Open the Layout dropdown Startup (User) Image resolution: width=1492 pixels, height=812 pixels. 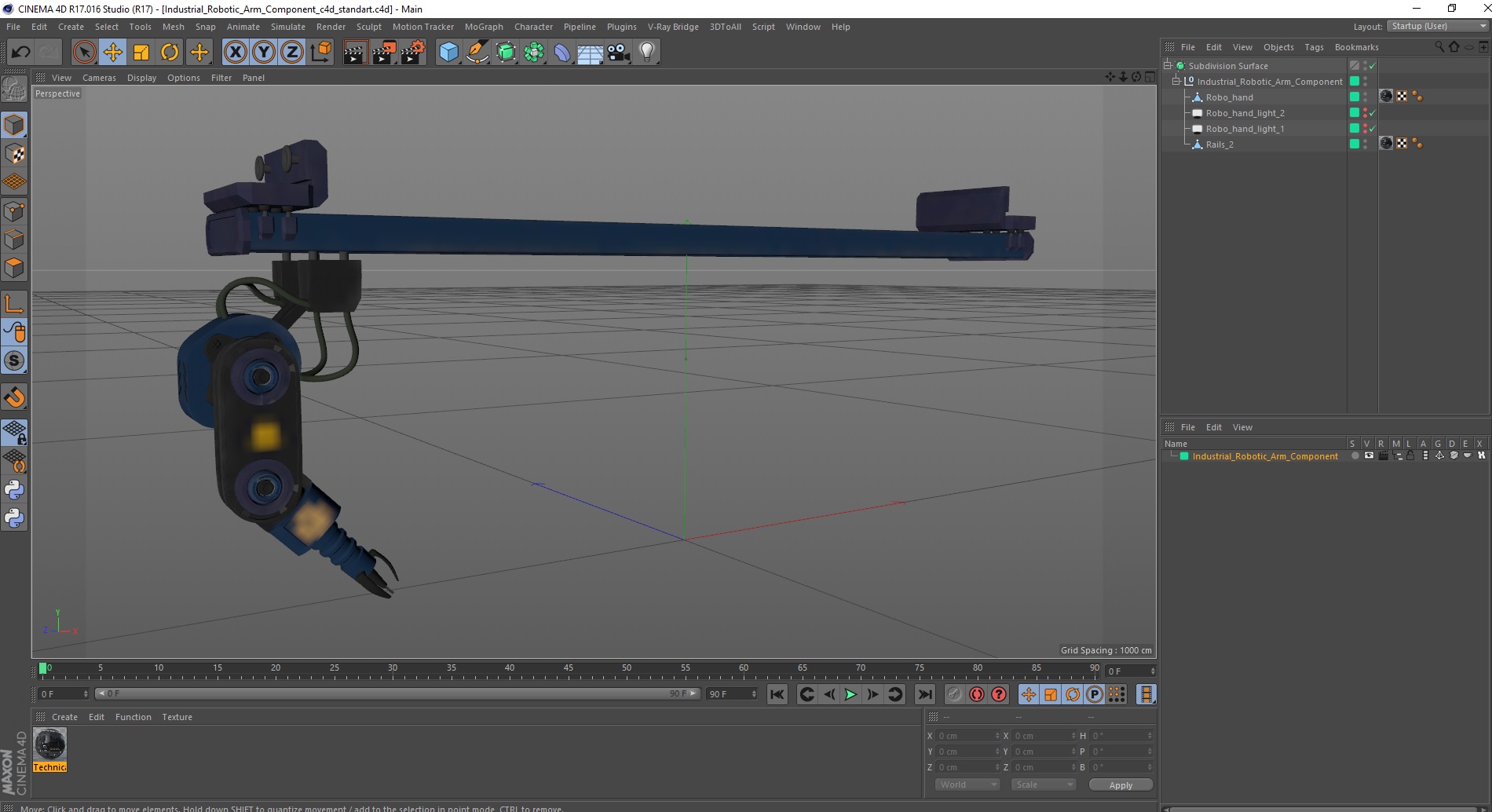(1438, 26)
